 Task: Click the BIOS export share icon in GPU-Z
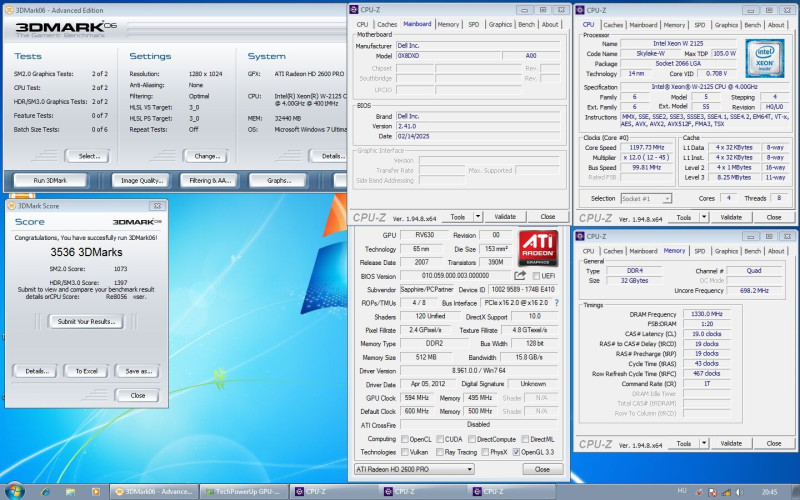[x=521, y=275]
